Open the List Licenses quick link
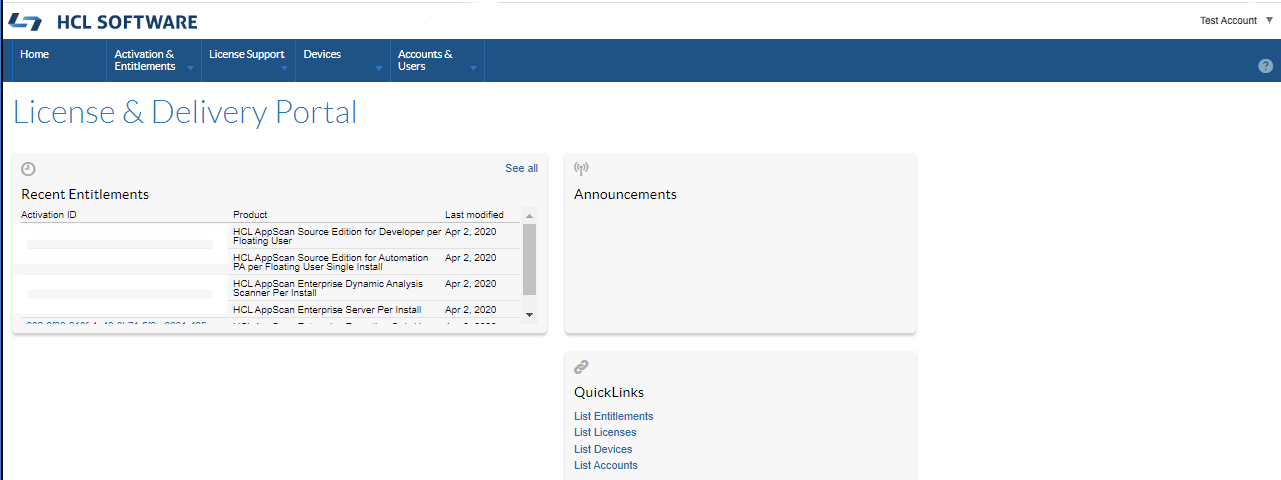Viewport: 1281px width, 480px height. click(x=605, y=432)
